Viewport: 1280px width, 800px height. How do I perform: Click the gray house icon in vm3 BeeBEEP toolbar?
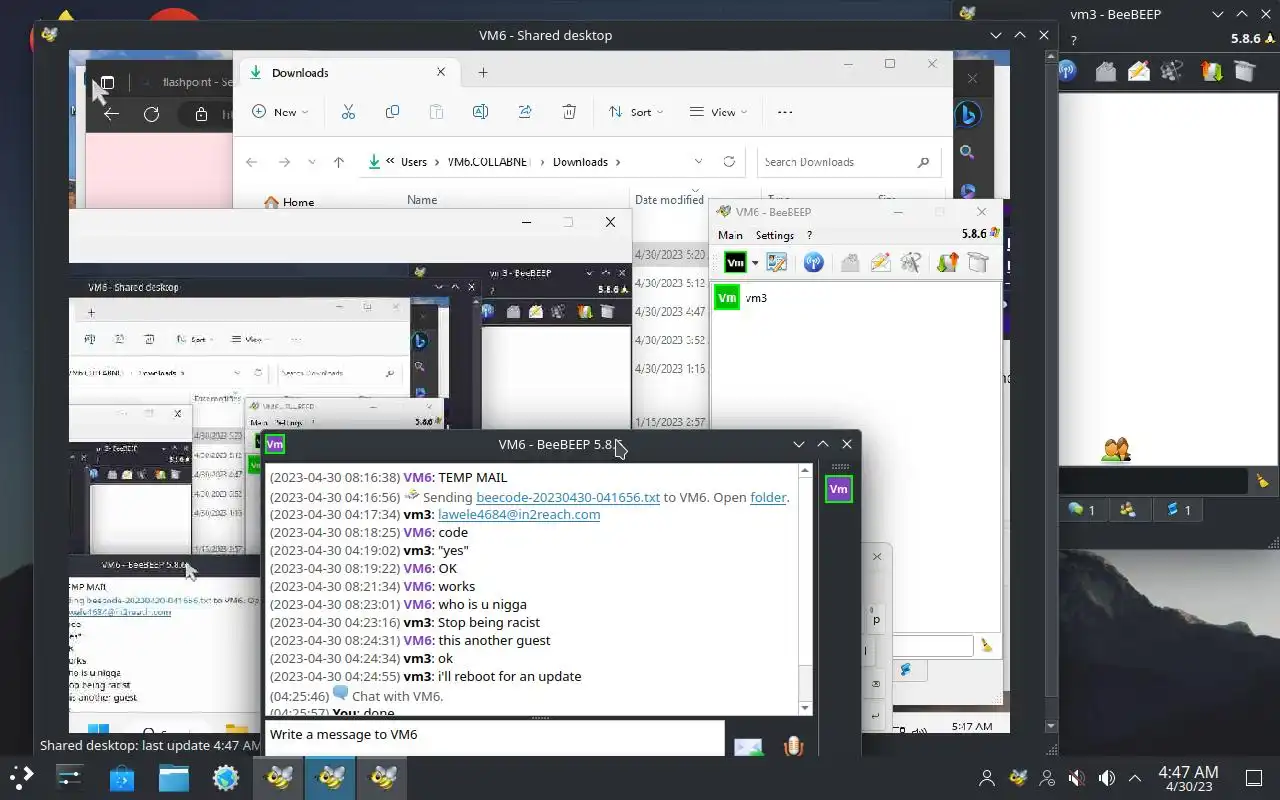[x=1105, y=71]
